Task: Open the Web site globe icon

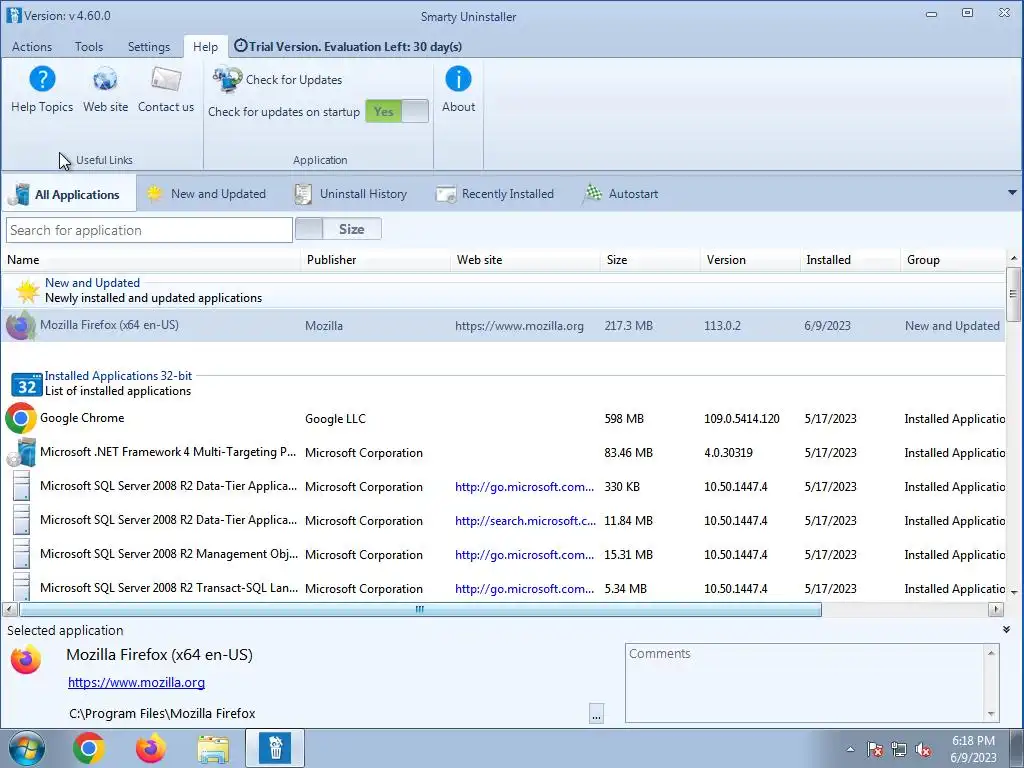Action: pos(105,80)
